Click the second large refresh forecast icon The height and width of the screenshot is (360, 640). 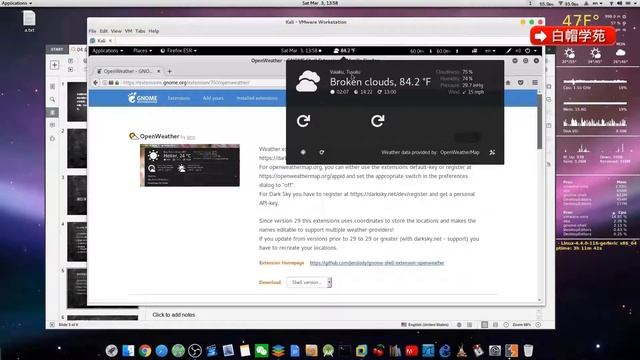378,121
